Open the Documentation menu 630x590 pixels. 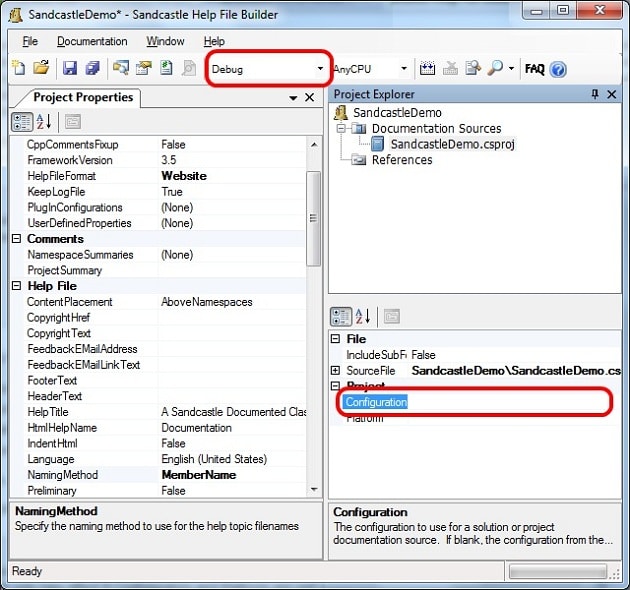[x=92, y=41]
